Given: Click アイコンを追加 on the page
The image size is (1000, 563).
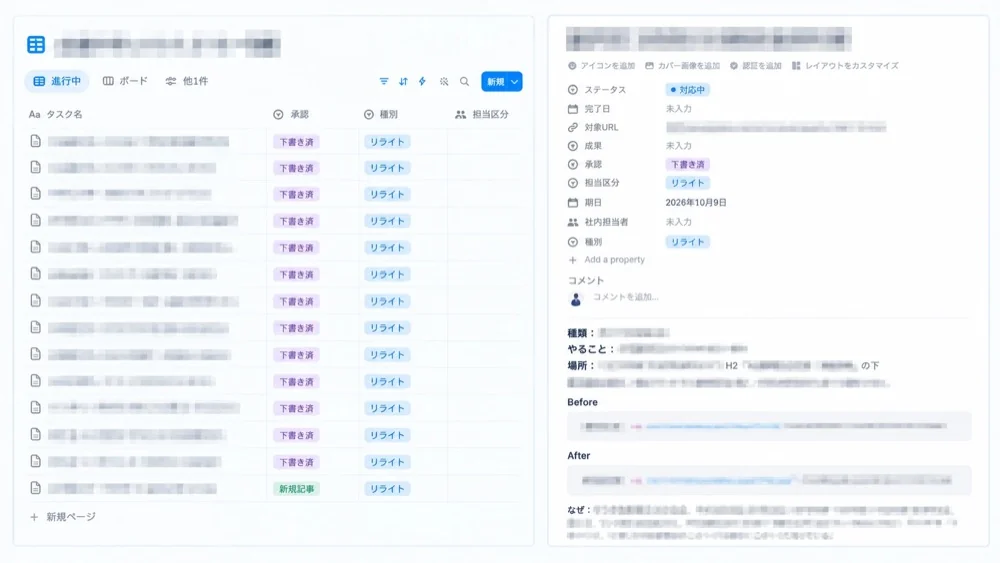Looking at the screenshot, I should [x=601, y=66].
